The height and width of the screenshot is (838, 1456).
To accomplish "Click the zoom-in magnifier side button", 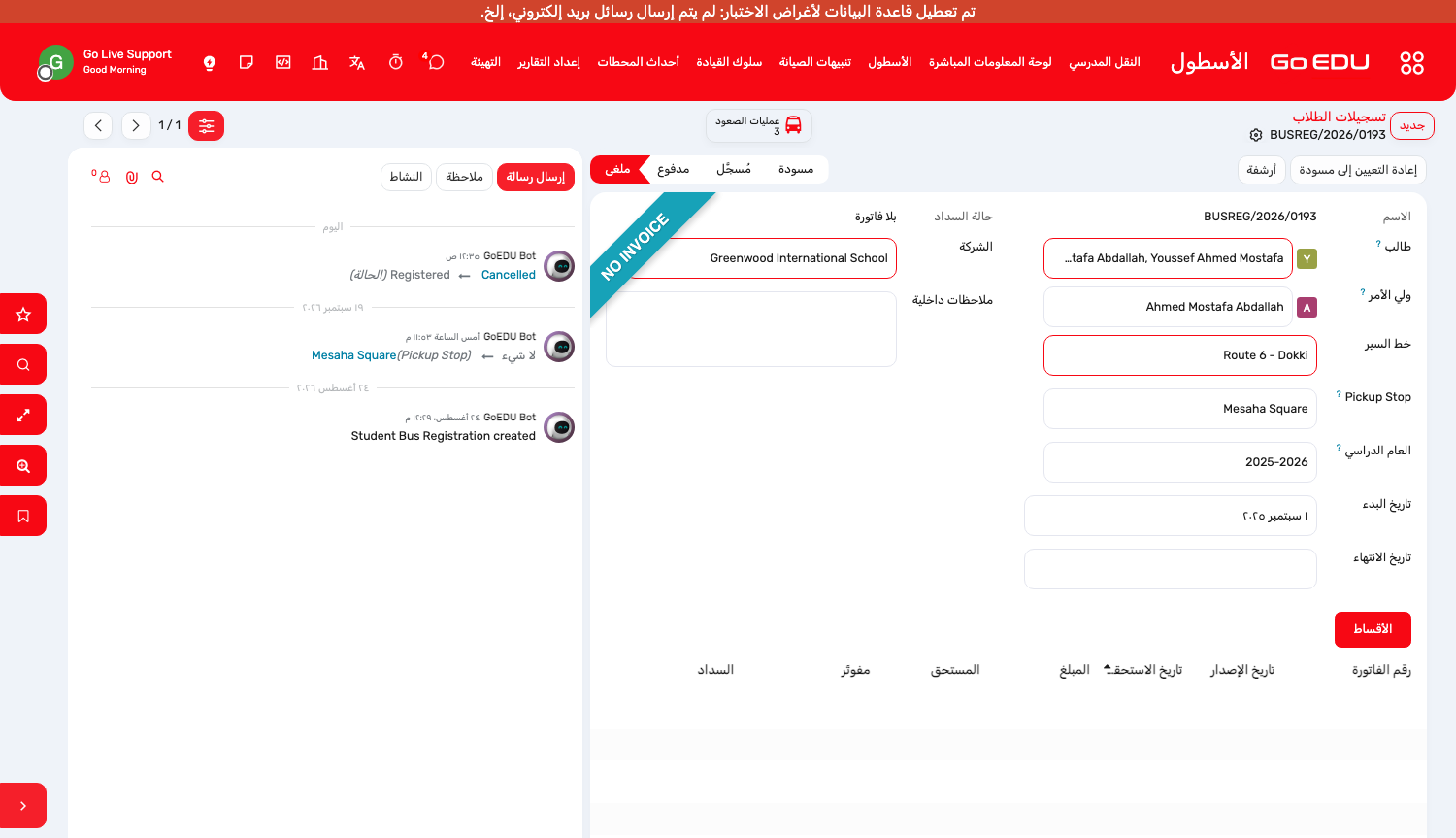I will 23,465.
